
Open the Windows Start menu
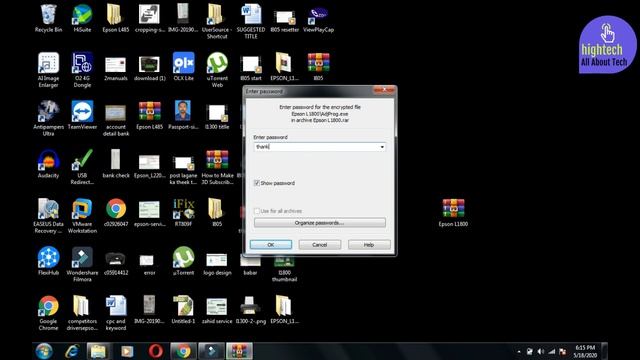tap(44, 351)
